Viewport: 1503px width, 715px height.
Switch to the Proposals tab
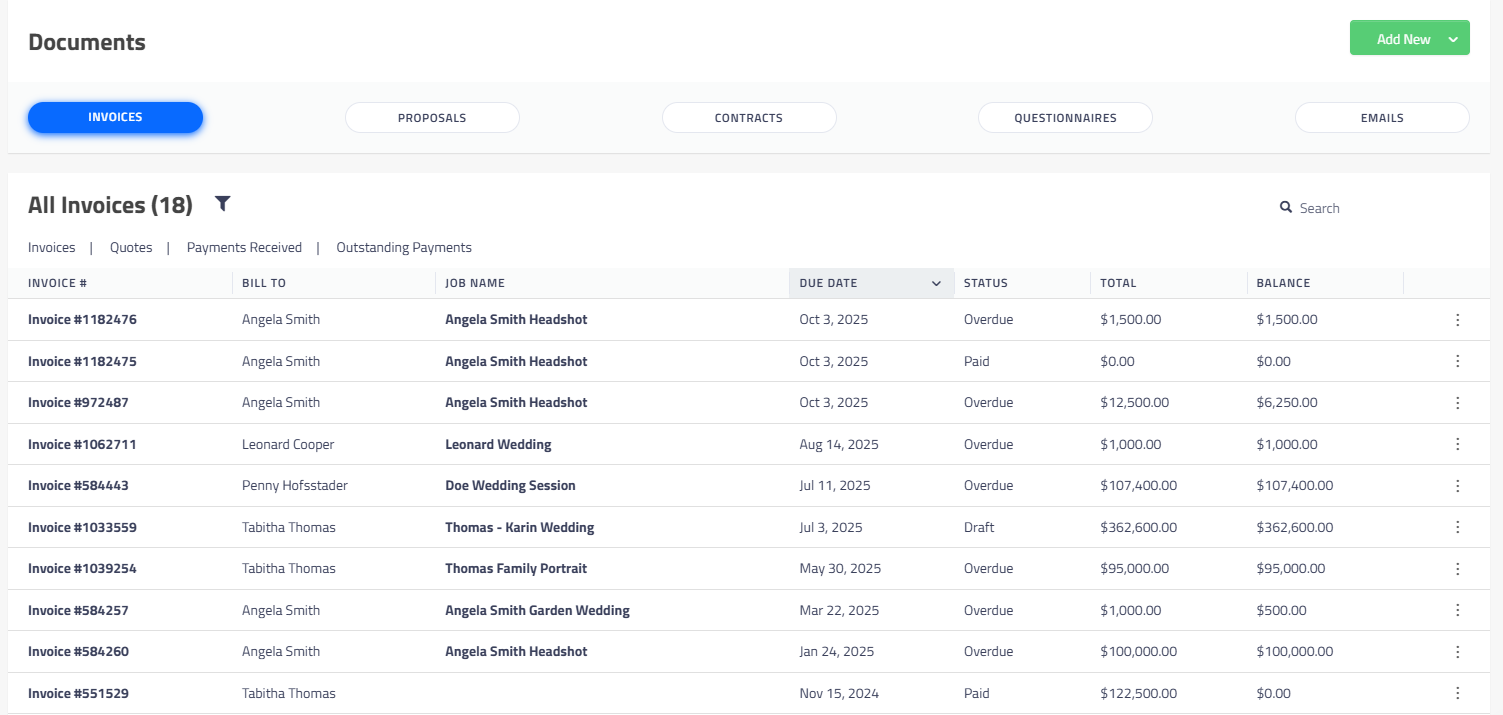(432, 118)
